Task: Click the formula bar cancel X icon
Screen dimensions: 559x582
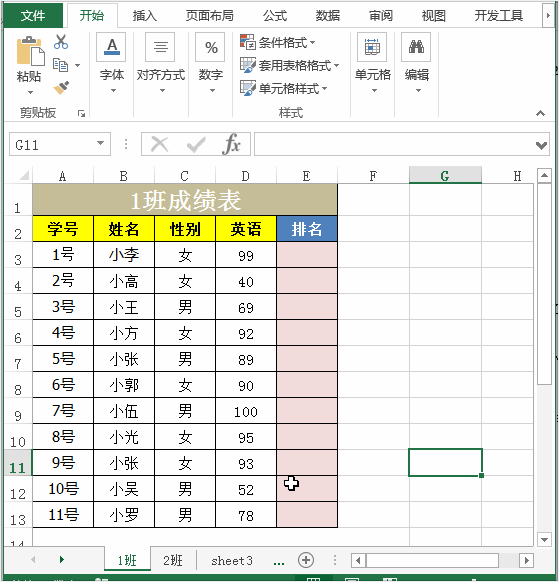Action: tap(160, 144)
